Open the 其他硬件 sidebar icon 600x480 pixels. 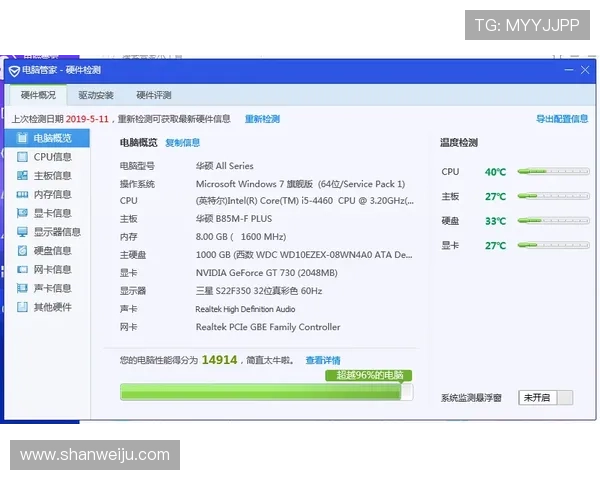pyautogui.click(x=22, y=307)
